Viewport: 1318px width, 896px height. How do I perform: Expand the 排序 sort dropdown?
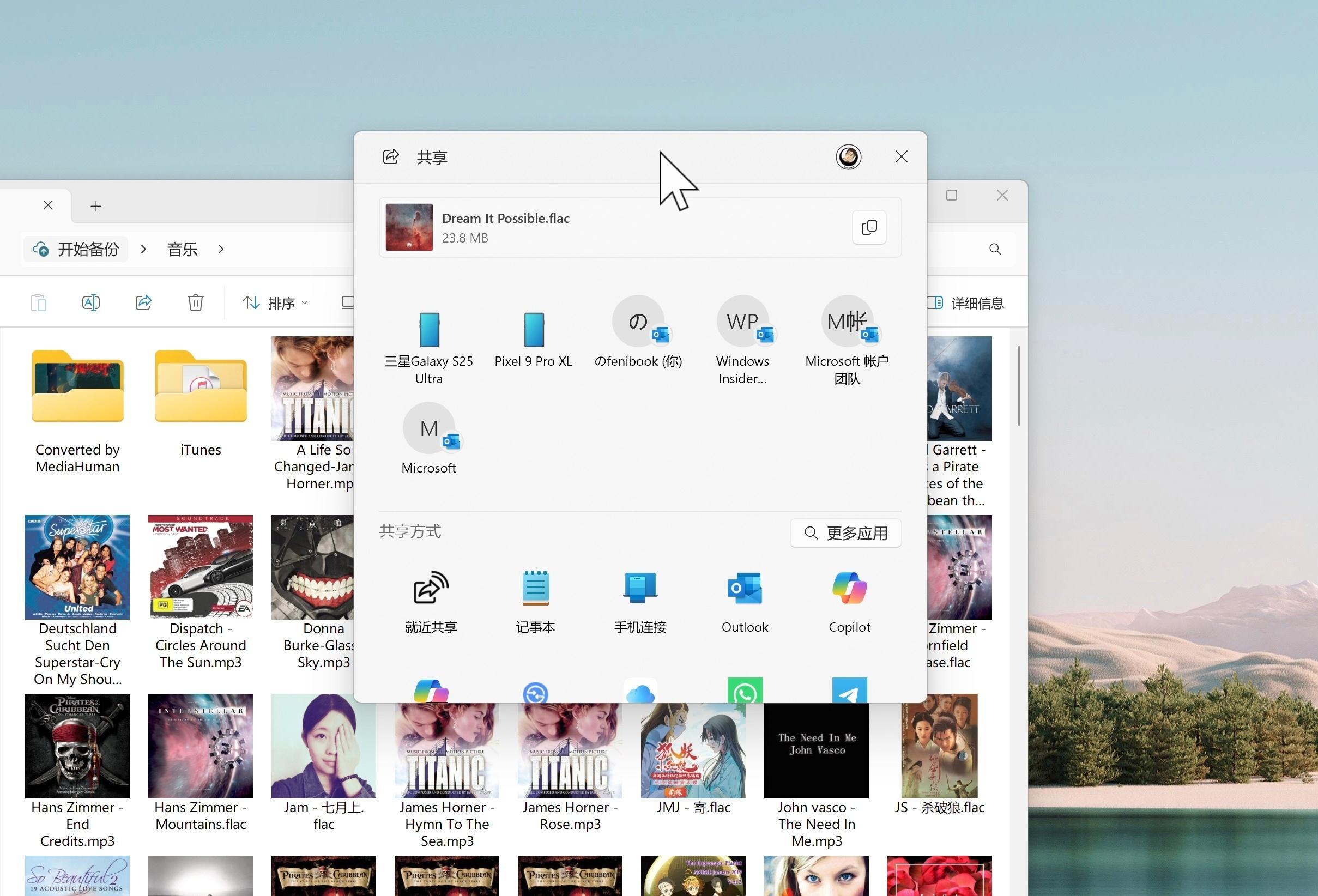275,303
